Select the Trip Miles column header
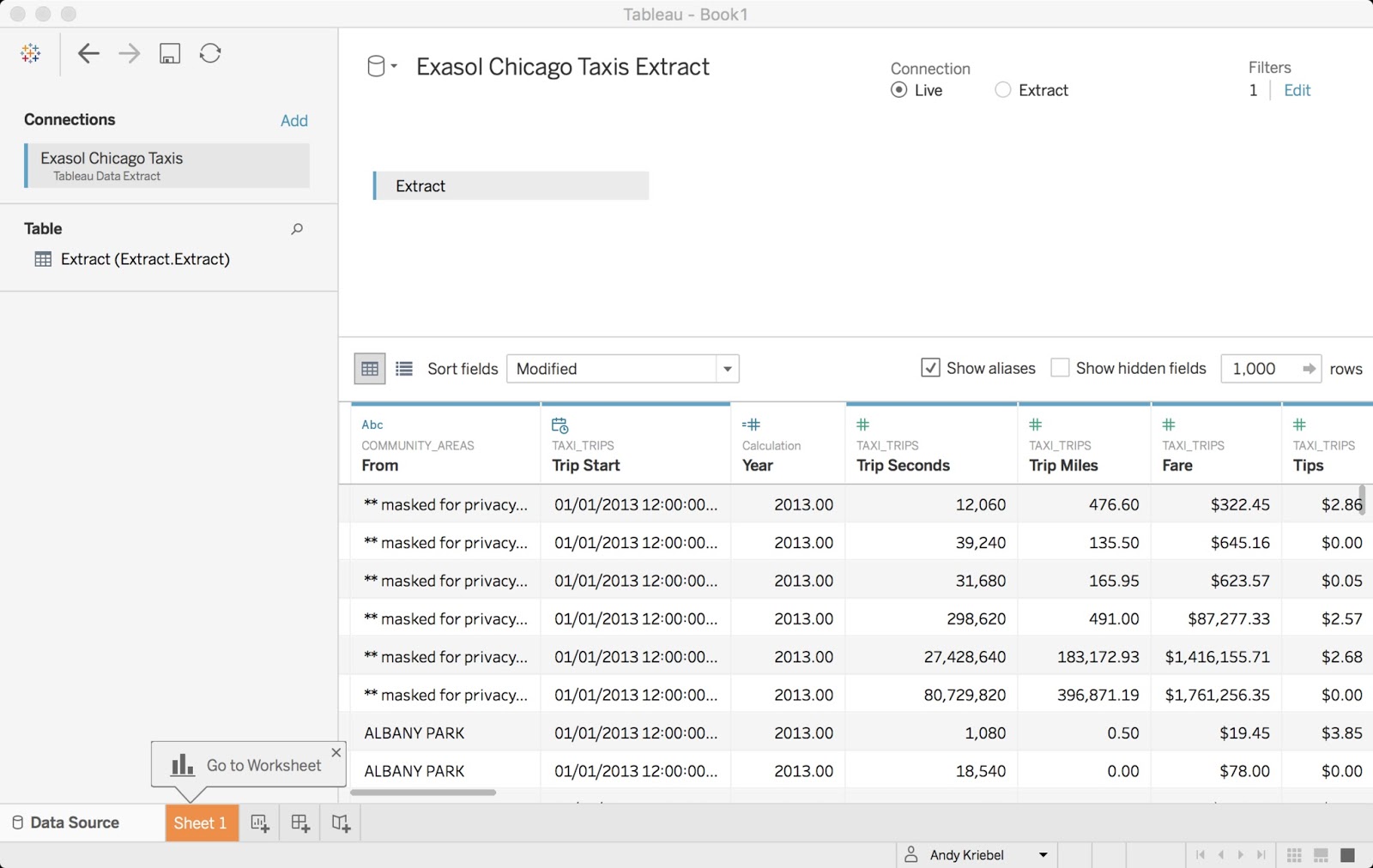The height and width of the screenshot is (868, 1373). [x=1085, y=444]
